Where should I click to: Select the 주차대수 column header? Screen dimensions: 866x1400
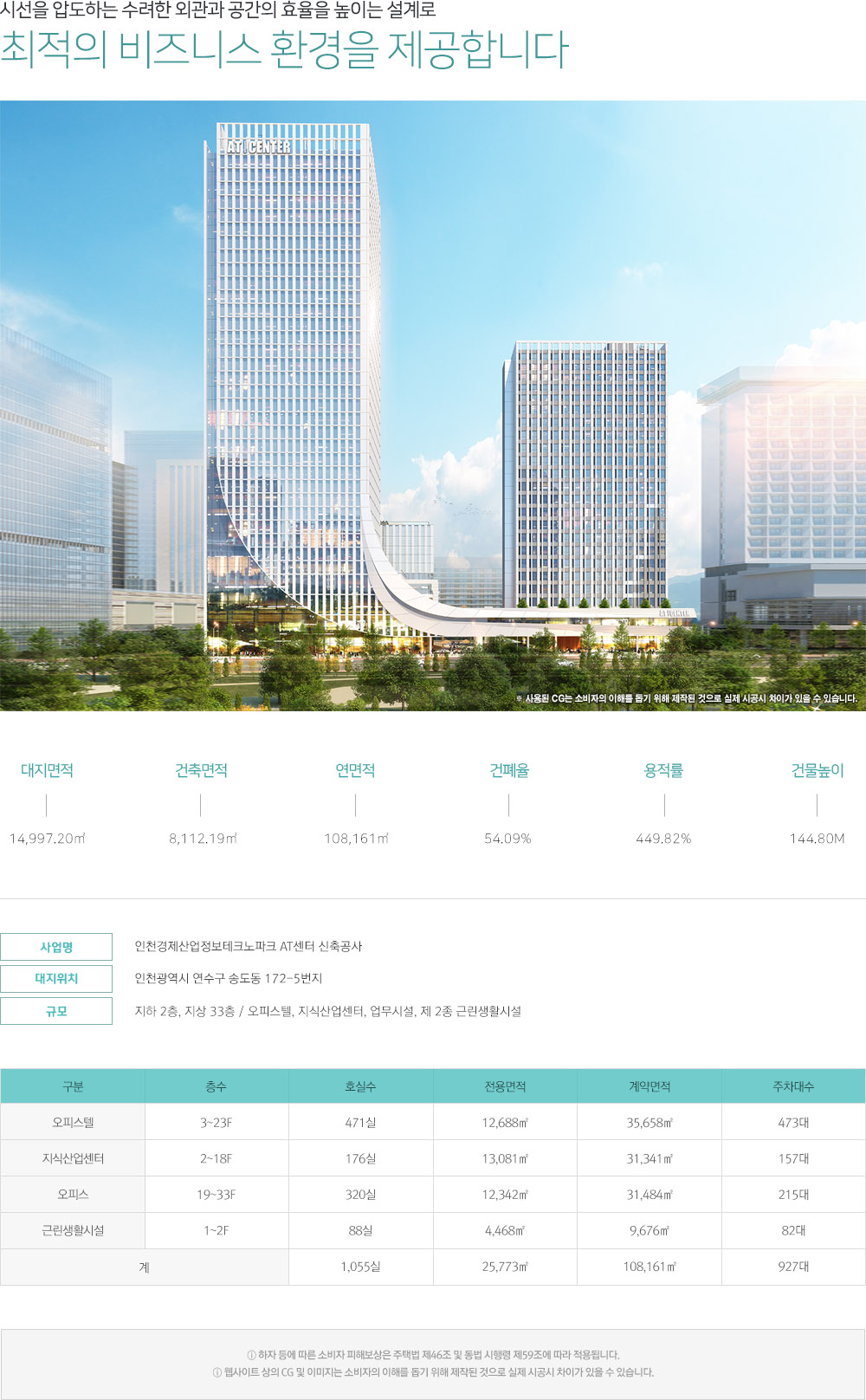click(x=793, y=1086)
